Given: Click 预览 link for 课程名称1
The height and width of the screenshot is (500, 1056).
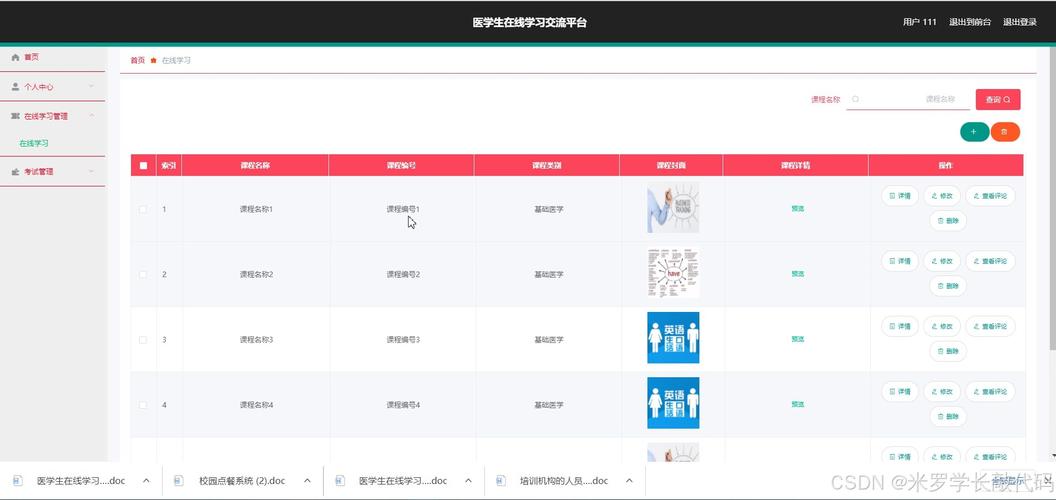Looking at the screenshot, I should 797,209.
